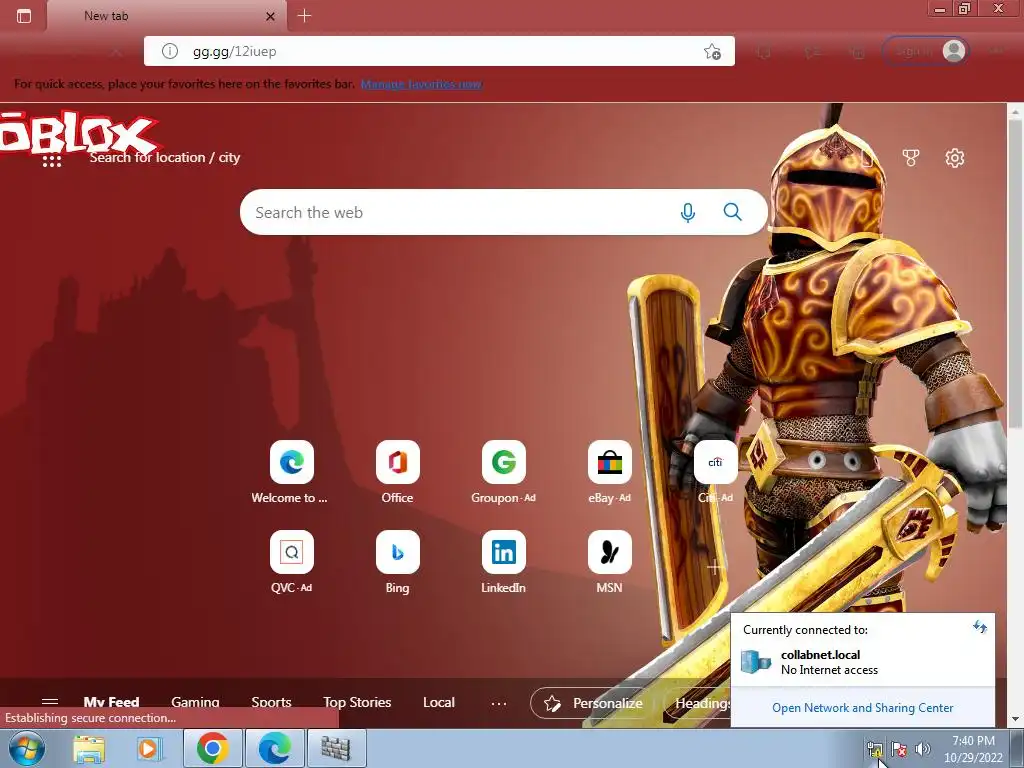Click the scrollbar down arrow
This screenshot has height=768, width=1024.
tap(1016, 720)
